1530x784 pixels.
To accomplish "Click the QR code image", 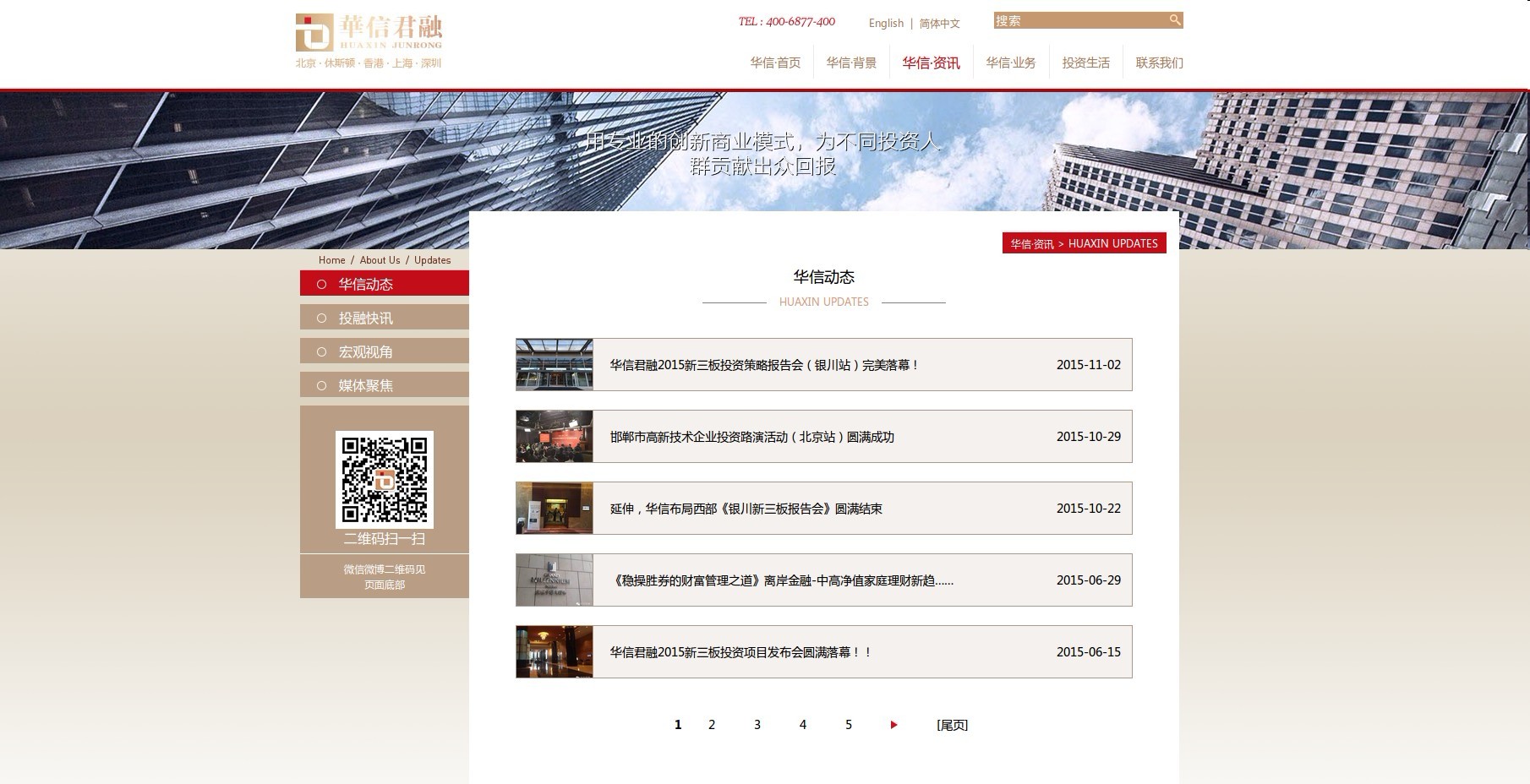I will [385, 480].
